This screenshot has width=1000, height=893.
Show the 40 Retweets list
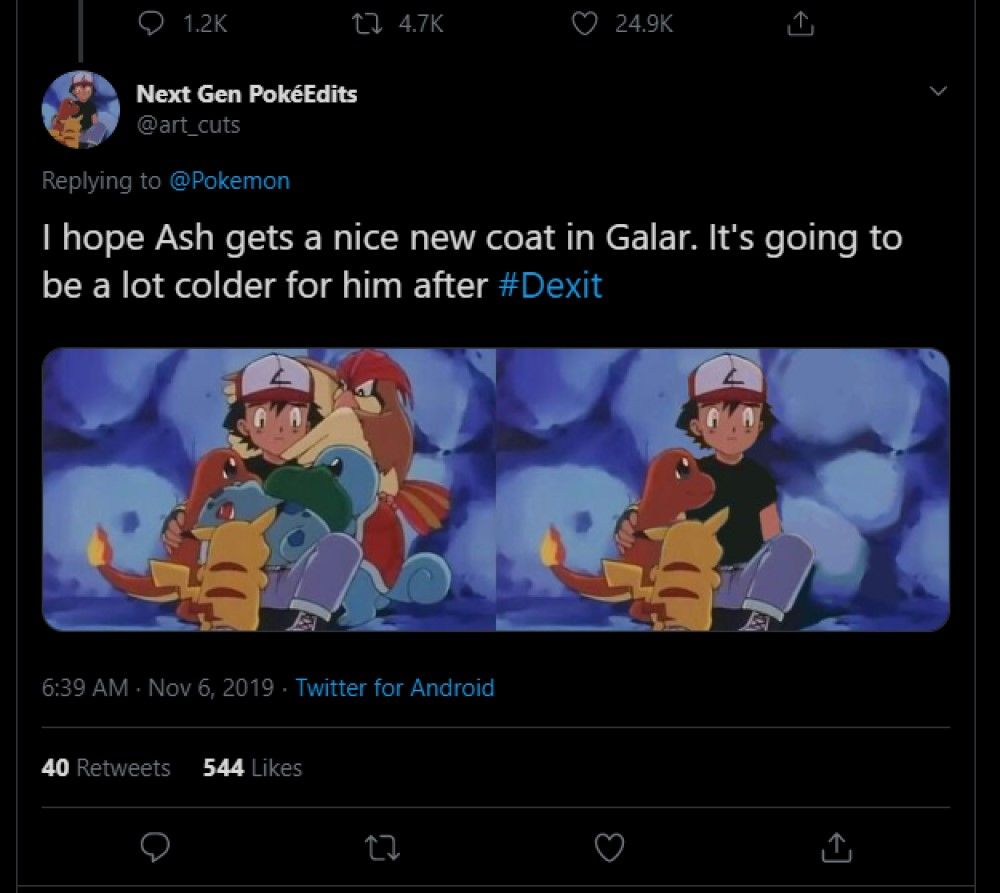click(x=106, y=768)
